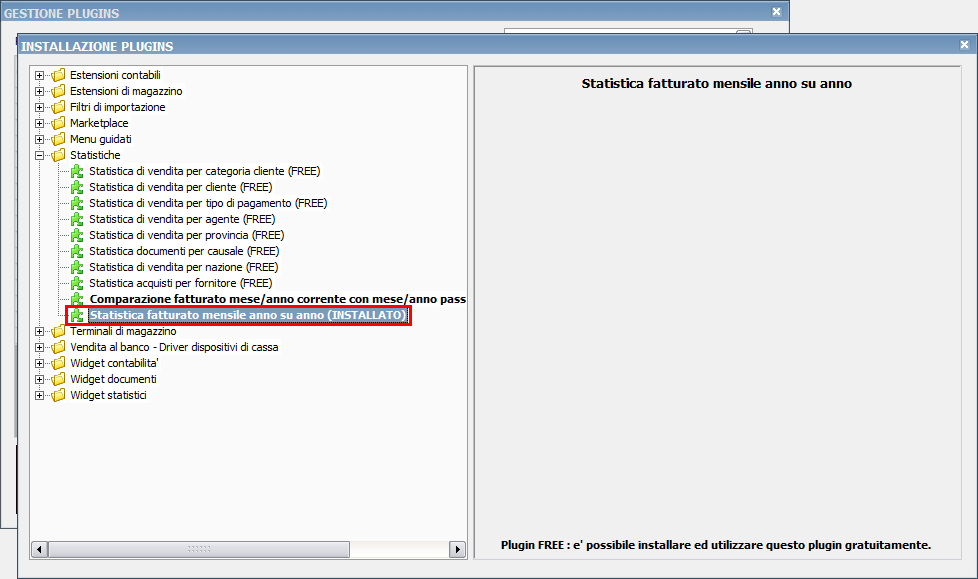
Task: Select the Menu guidati label
Action: pyautogui.click(x=100, y=139)
